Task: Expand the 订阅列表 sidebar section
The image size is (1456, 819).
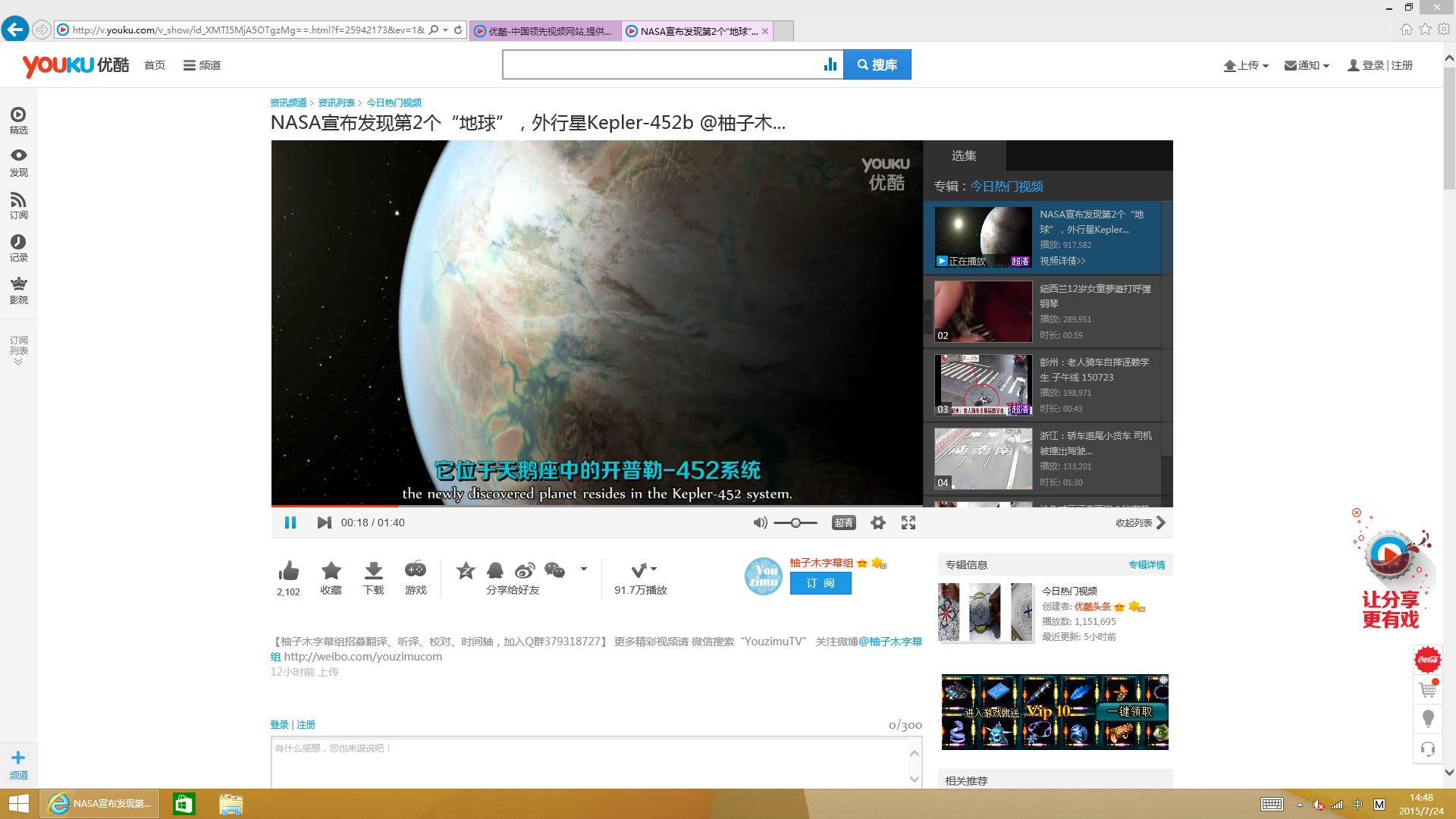Action: click(x=18, y=350)
